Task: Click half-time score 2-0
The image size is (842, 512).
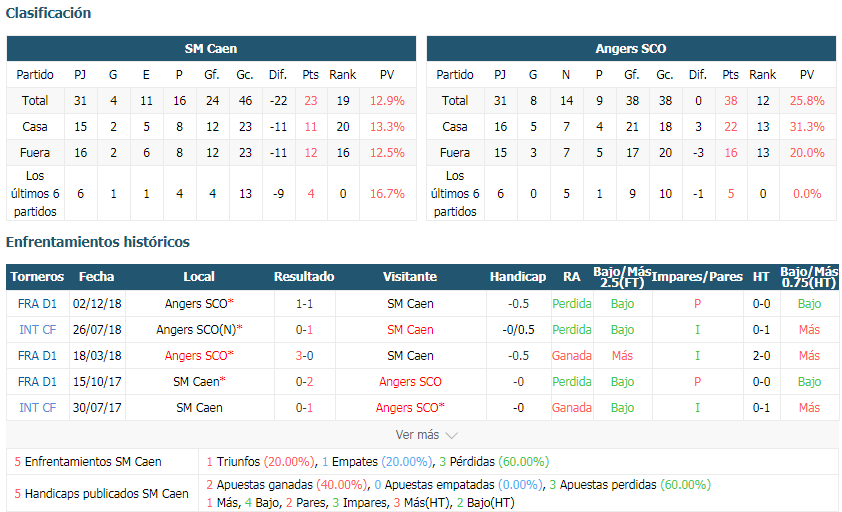Action: (761, 356)
